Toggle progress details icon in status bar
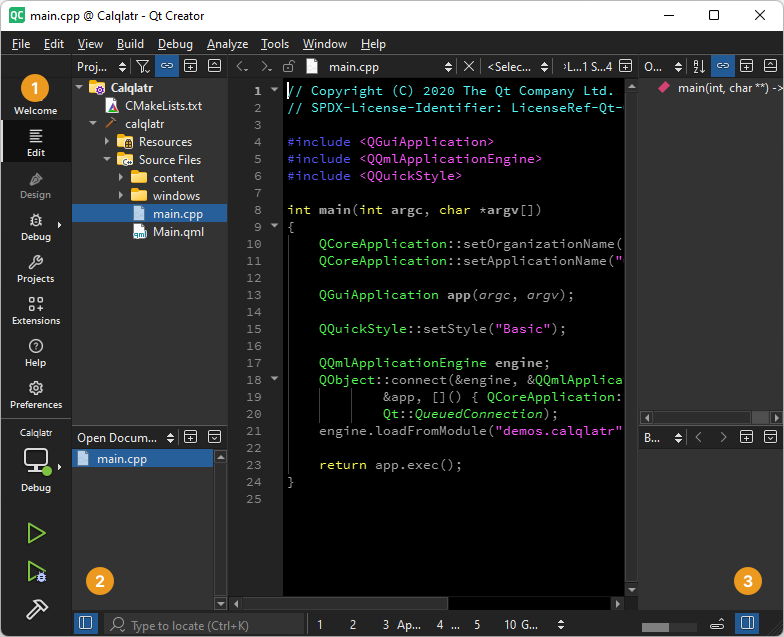Image resolution: width=784 pixels, height=637 pixels. pyautogui.click(x=717, y=624)
